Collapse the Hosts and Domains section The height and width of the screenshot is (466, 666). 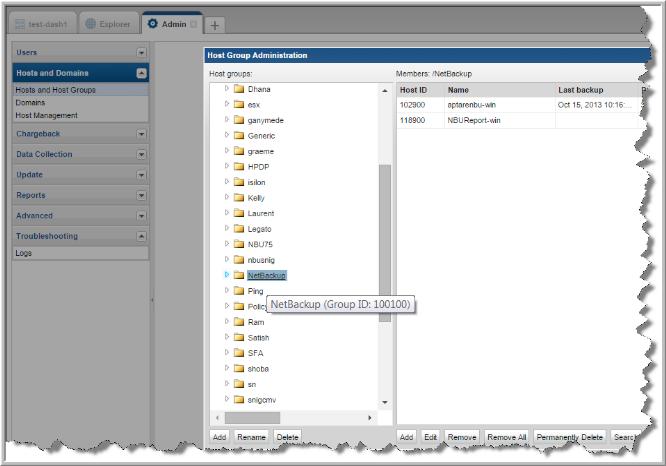141,73
